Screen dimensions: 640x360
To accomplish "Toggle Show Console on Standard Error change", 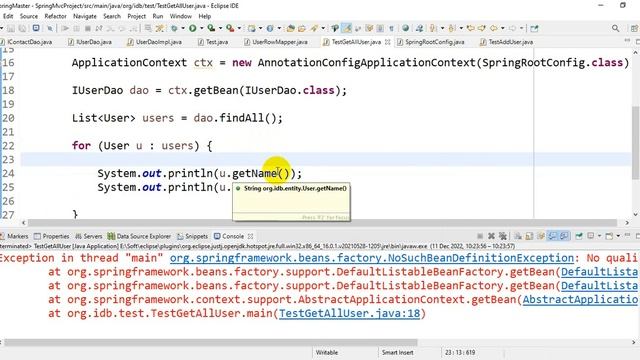I will tap(564, 236).
